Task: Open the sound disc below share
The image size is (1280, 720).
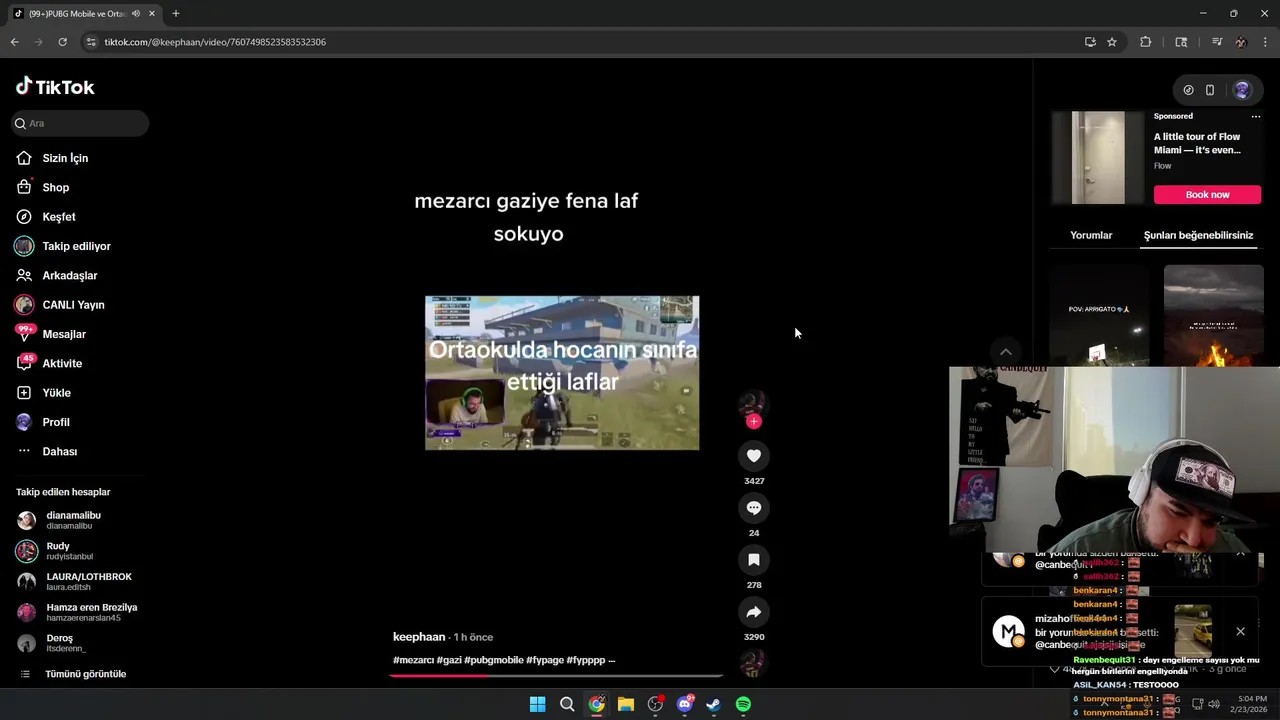Action: pyautogui.click(x=752, y=663)
